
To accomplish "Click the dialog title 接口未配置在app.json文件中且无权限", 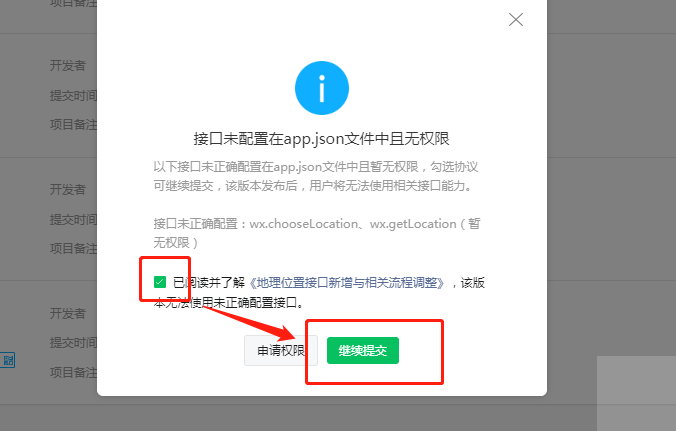I will click(321, 139).
